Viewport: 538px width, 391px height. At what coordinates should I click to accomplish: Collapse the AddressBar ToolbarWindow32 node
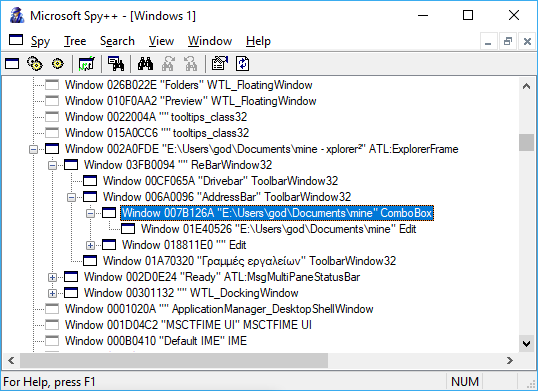pyautogui.click(x=71, y=197)
